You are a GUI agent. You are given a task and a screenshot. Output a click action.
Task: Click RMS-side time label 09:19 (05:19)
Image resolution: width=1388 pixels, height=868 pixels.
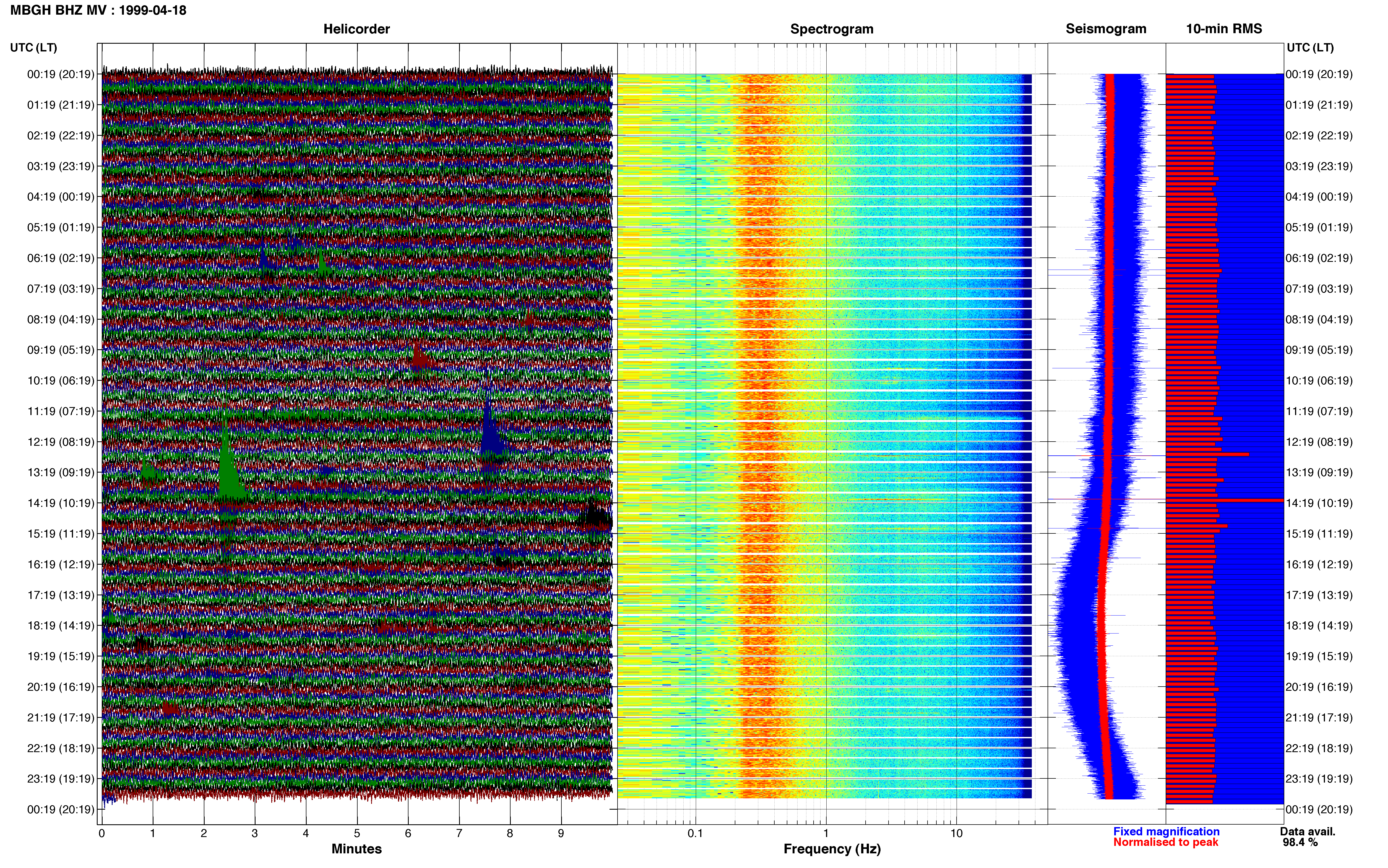coord(1319,350)
